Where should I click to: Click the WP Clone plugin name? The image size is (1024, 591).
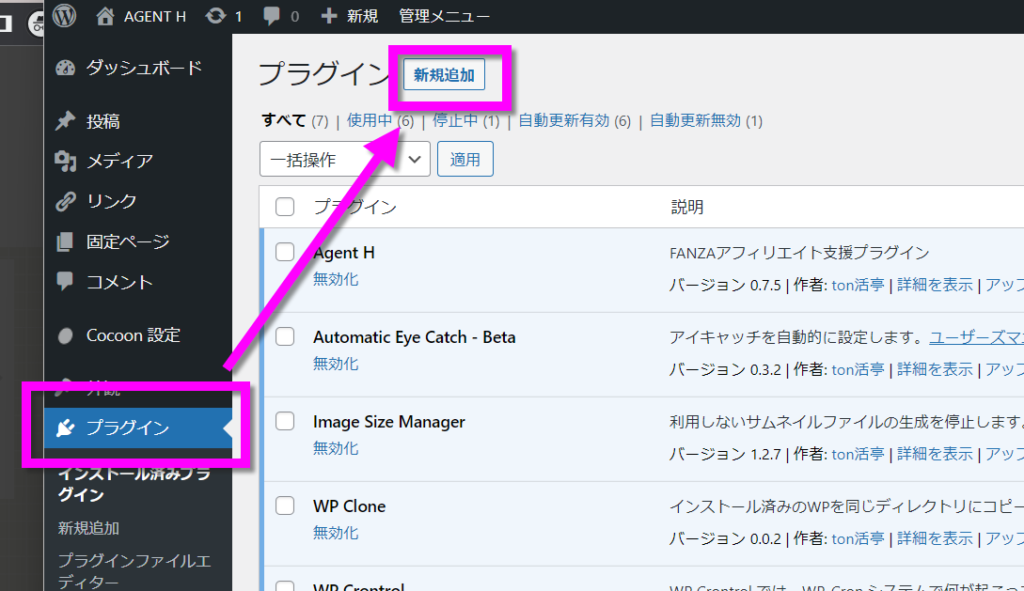pos(349,506)
